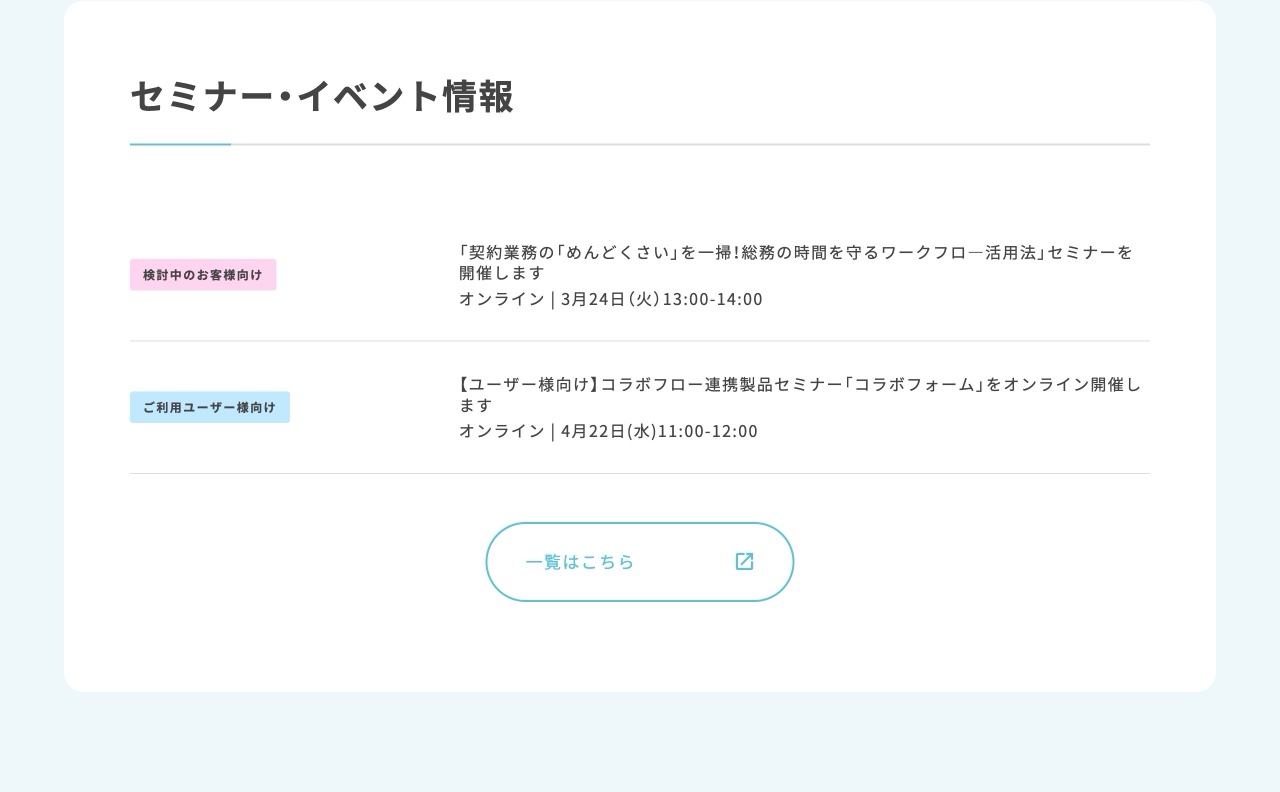Click the white card background area

coord(640,650)
